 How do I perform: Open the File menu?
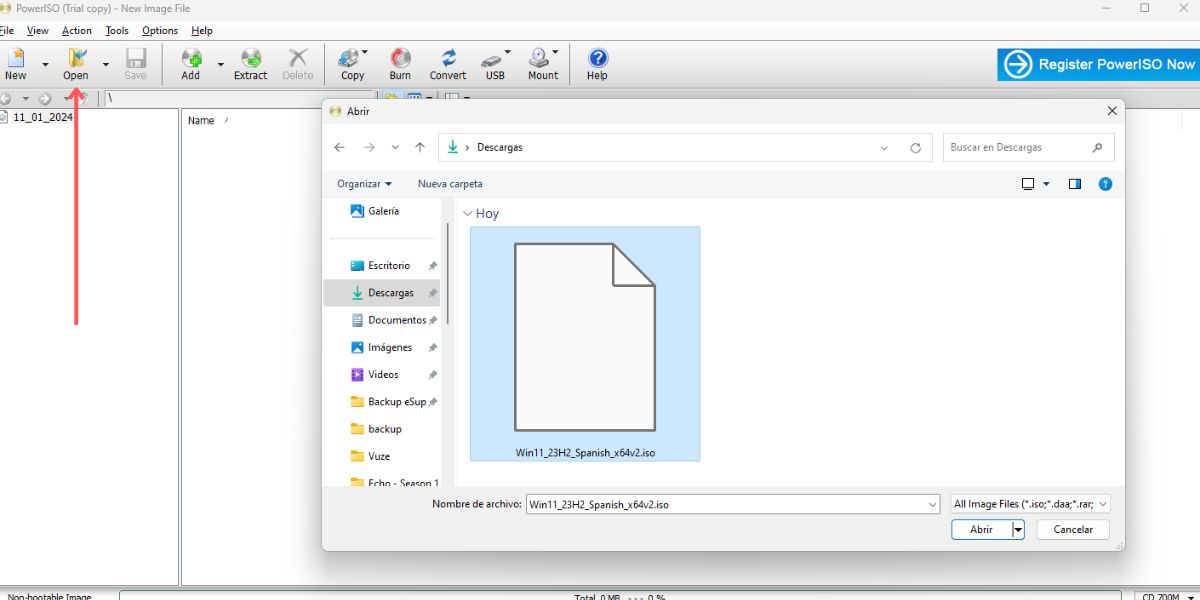click(7, 31)
